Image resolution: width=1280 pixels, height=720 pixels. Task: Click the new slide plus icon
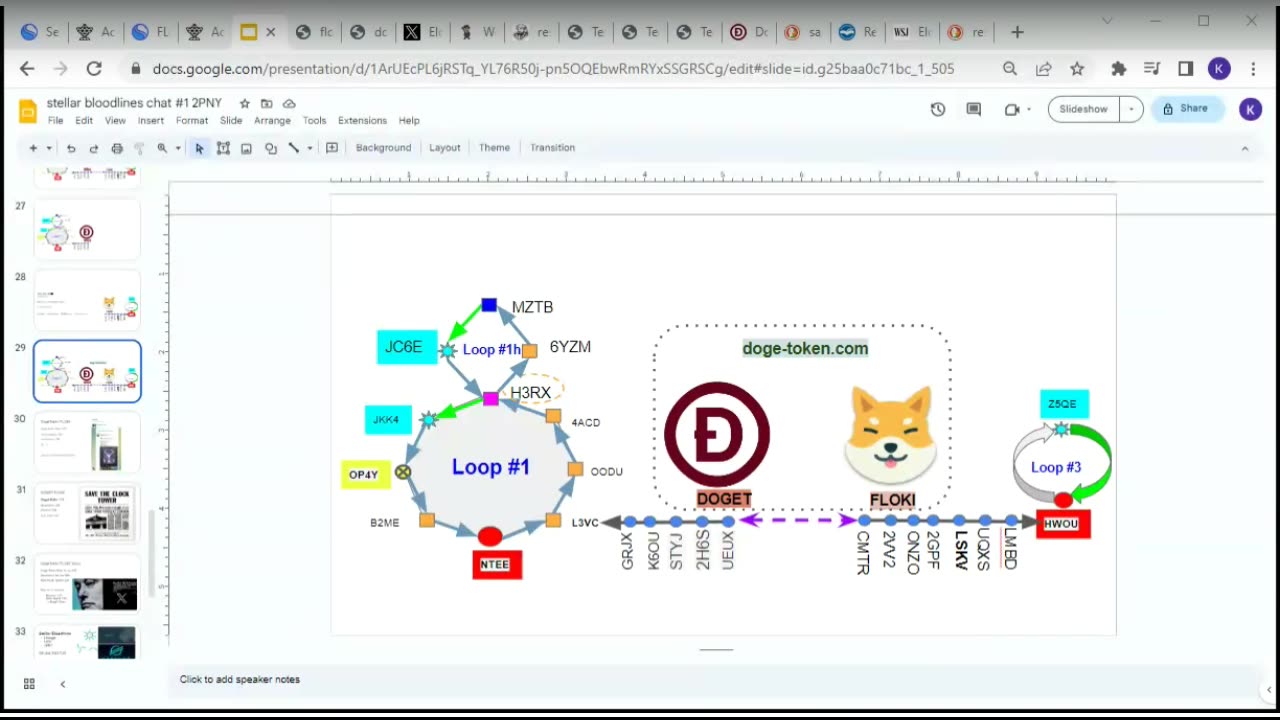tap(33, 148)
